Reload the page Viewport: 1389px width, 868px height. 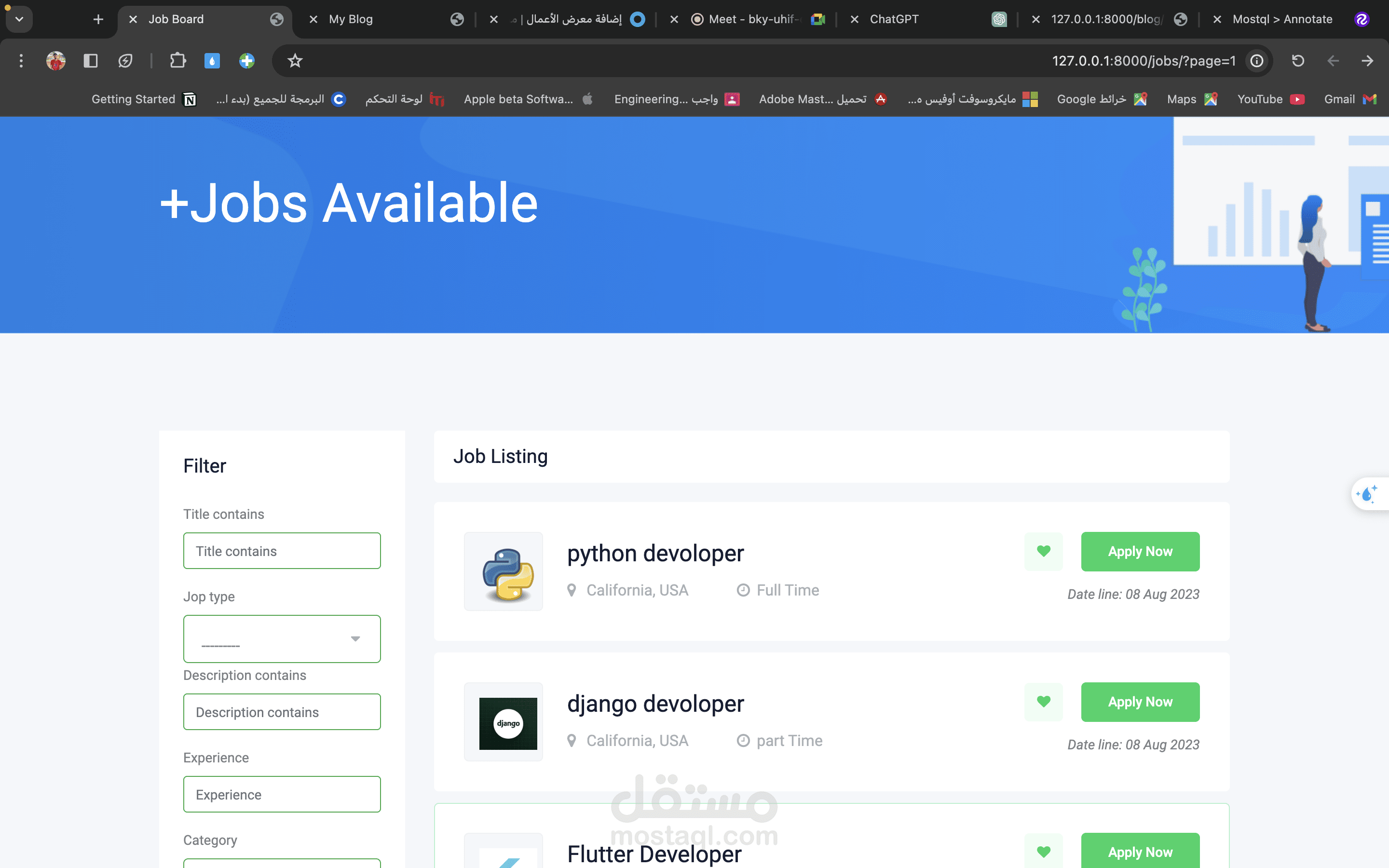[1298, 61]
